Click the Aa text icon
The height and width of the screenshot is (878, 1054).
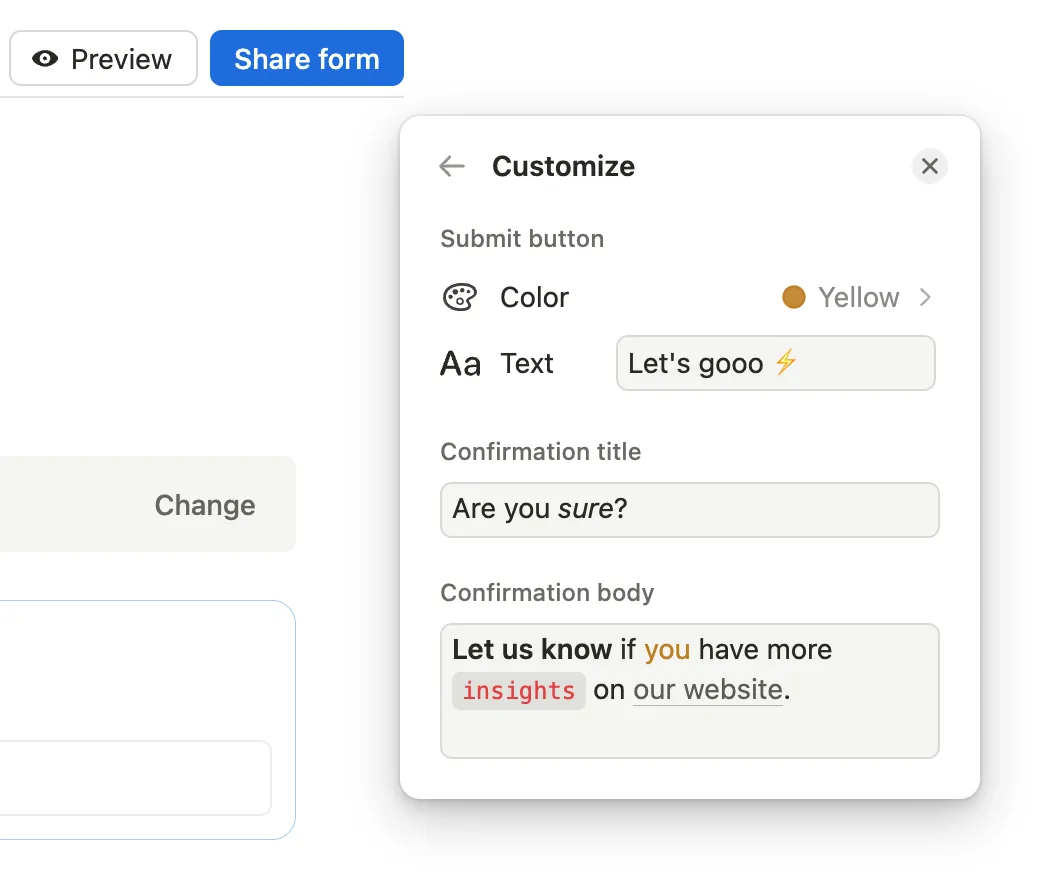tap(460, 364)
